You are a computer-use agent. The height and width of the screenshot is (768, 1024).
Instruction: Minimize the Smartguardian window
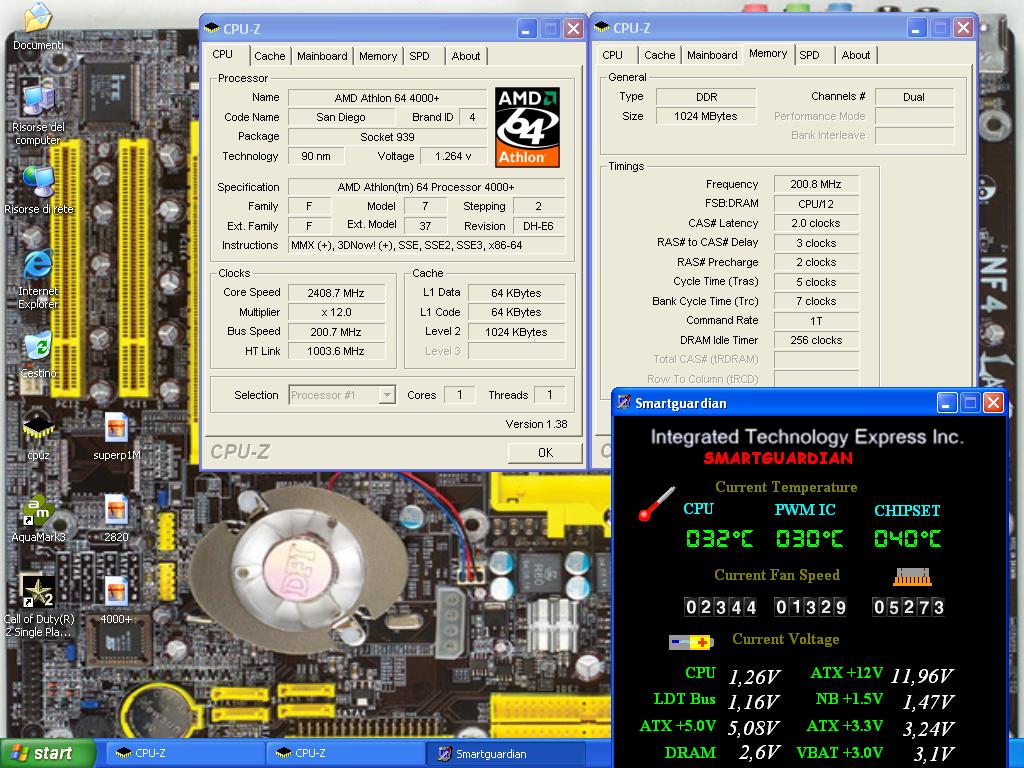947,402
